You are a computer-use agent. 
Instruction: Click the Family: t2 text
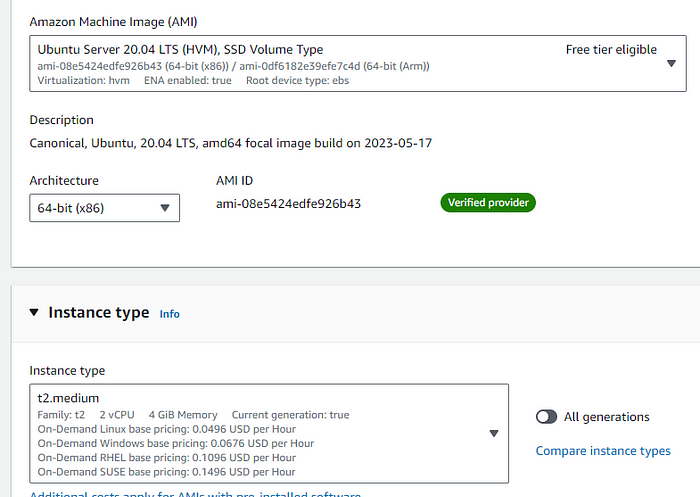click(x=61, y=415)
